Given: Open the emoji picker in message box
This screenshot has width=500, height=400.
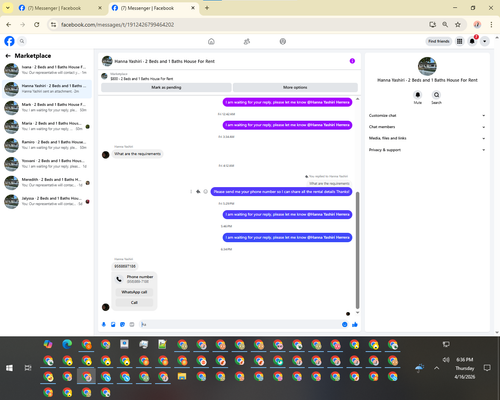Looking at the screenshot, I should 345,324.
